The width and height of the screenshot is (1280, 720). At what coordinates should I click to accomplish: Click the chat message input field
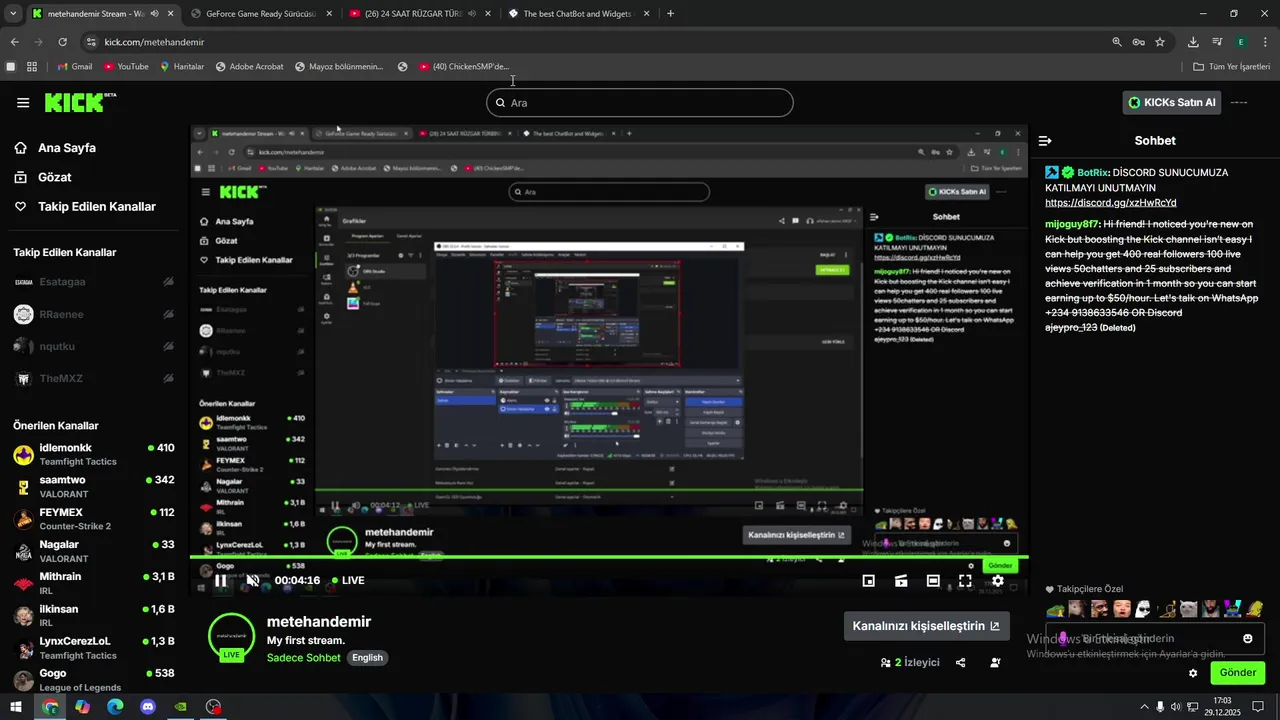[1155, 638]
